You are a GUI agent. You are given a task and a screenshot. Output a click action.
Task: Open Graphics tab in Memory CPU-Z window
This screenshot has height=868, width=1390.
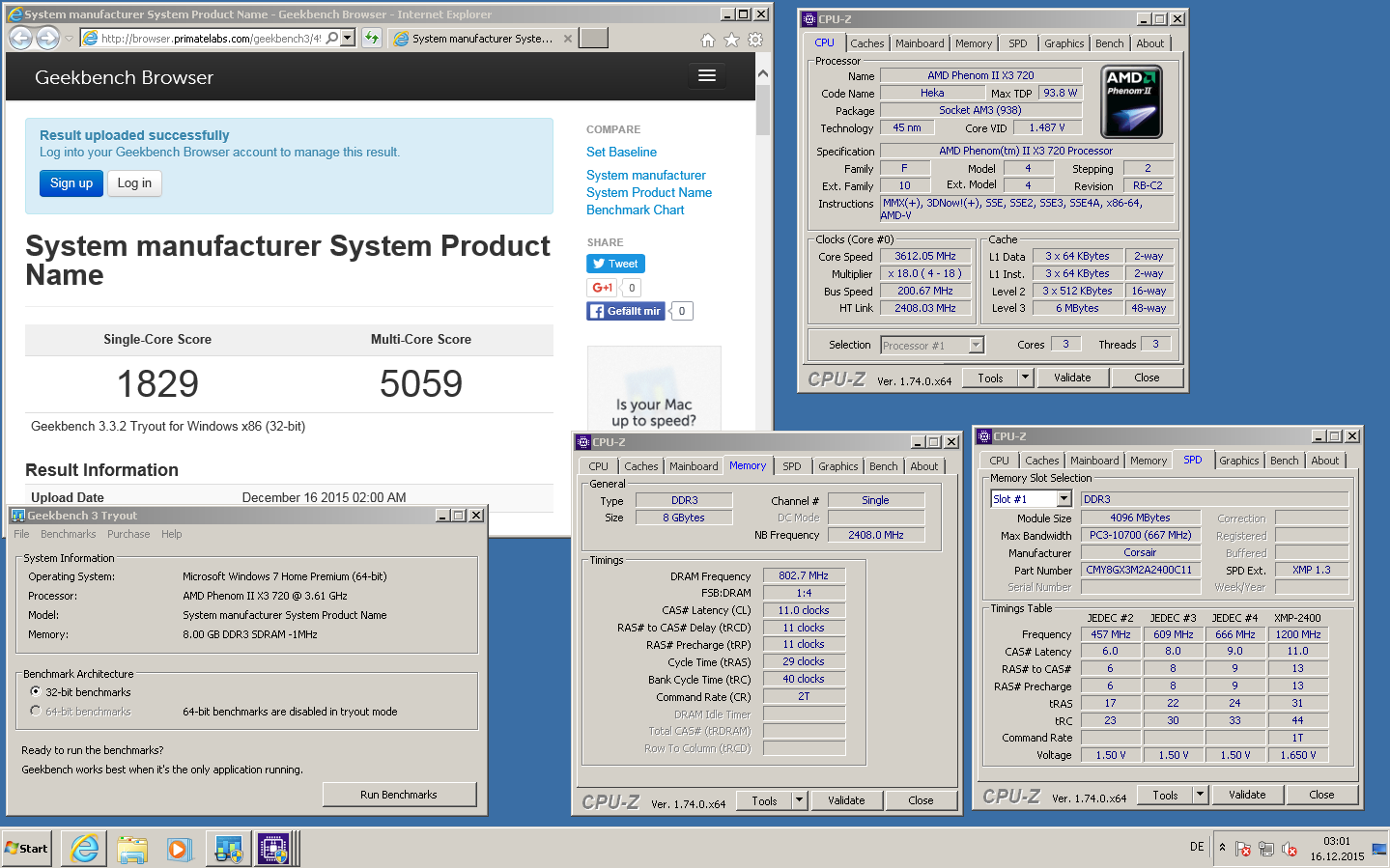(x=837, y=466)
